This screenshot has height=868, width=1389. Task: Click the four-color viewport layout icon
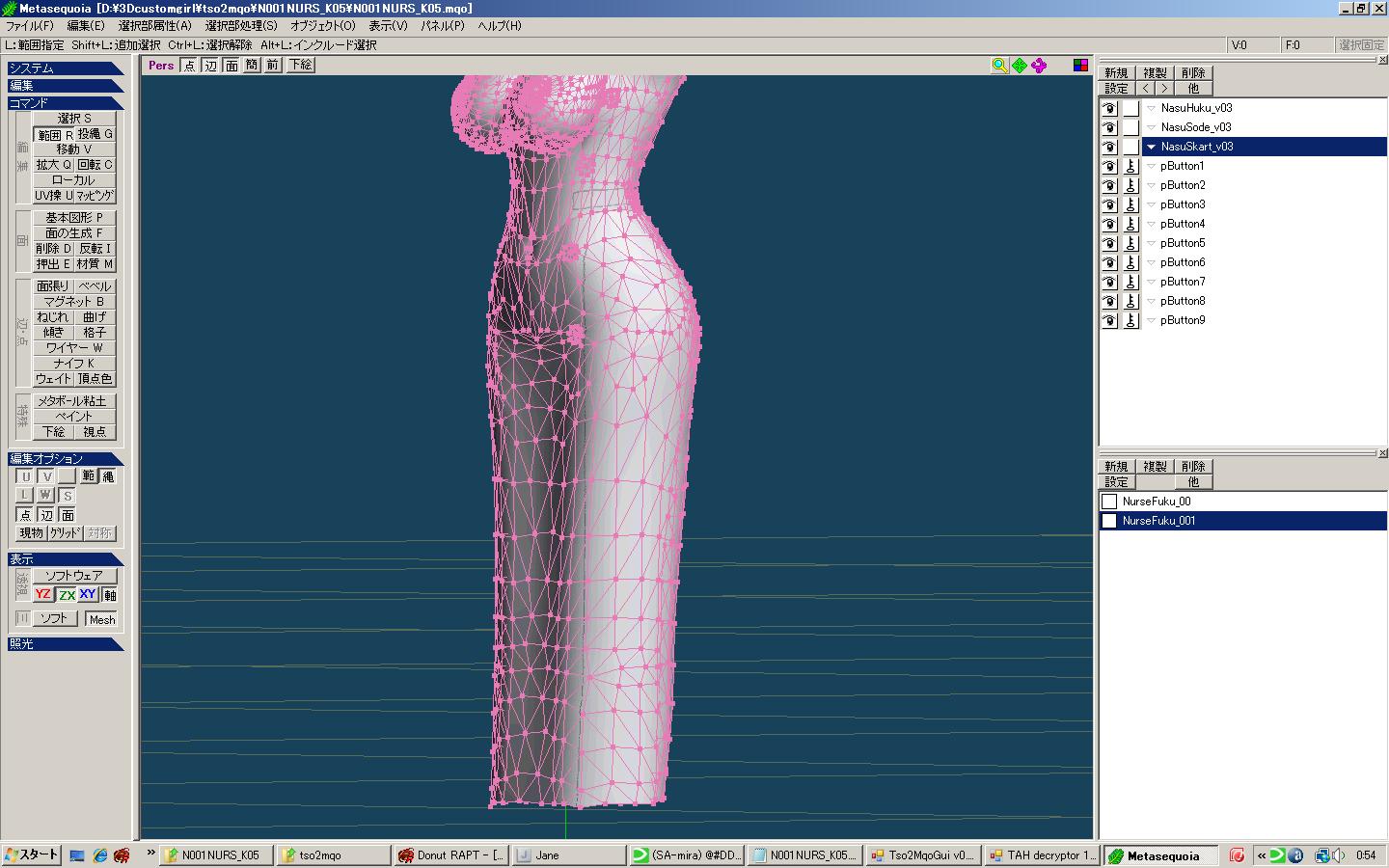click(x=1080, y=65)
